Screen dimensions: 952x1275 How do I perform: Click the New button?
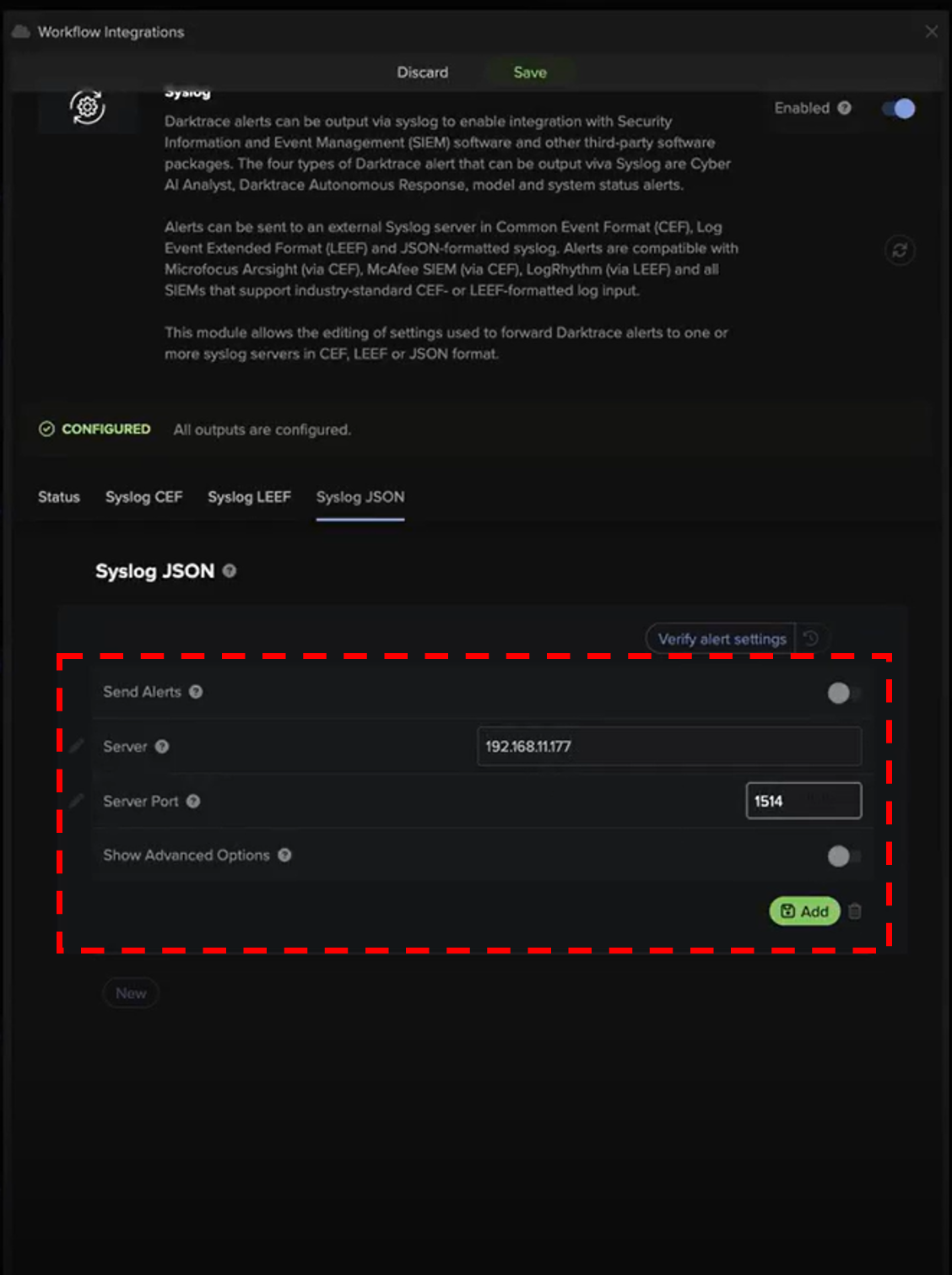click(131, 993)
